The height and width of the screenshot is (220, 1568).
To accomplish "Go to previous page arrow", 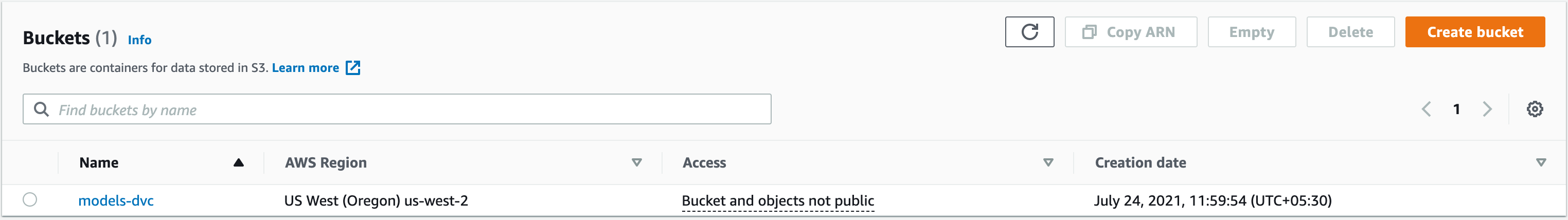I will [x=1426, y=109].
